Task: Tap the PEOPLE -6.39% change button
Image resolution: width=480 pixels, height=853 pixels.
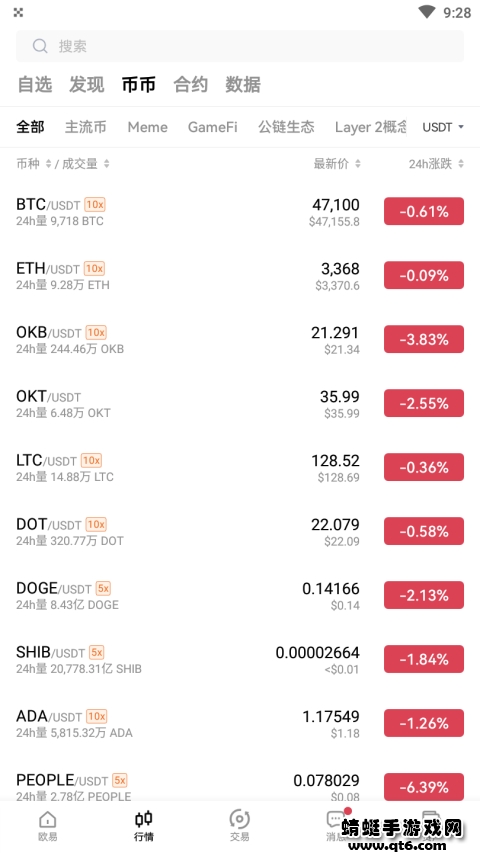Action: (424, 787)
